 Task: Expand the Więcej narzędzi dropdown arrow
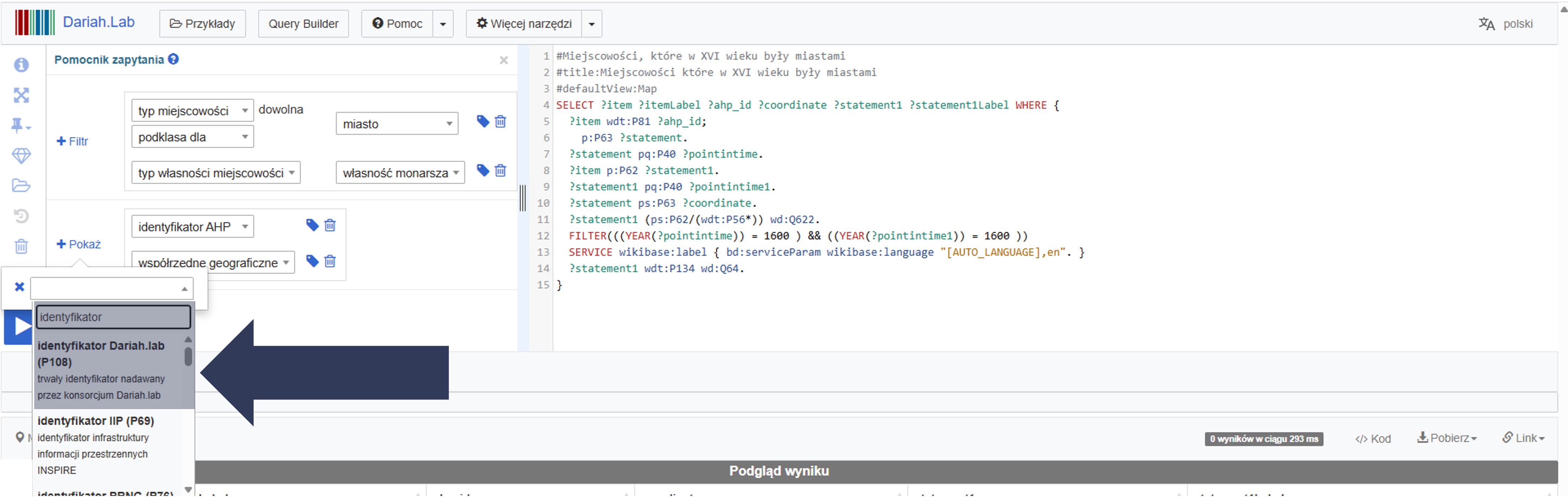[x=592, y=24]
